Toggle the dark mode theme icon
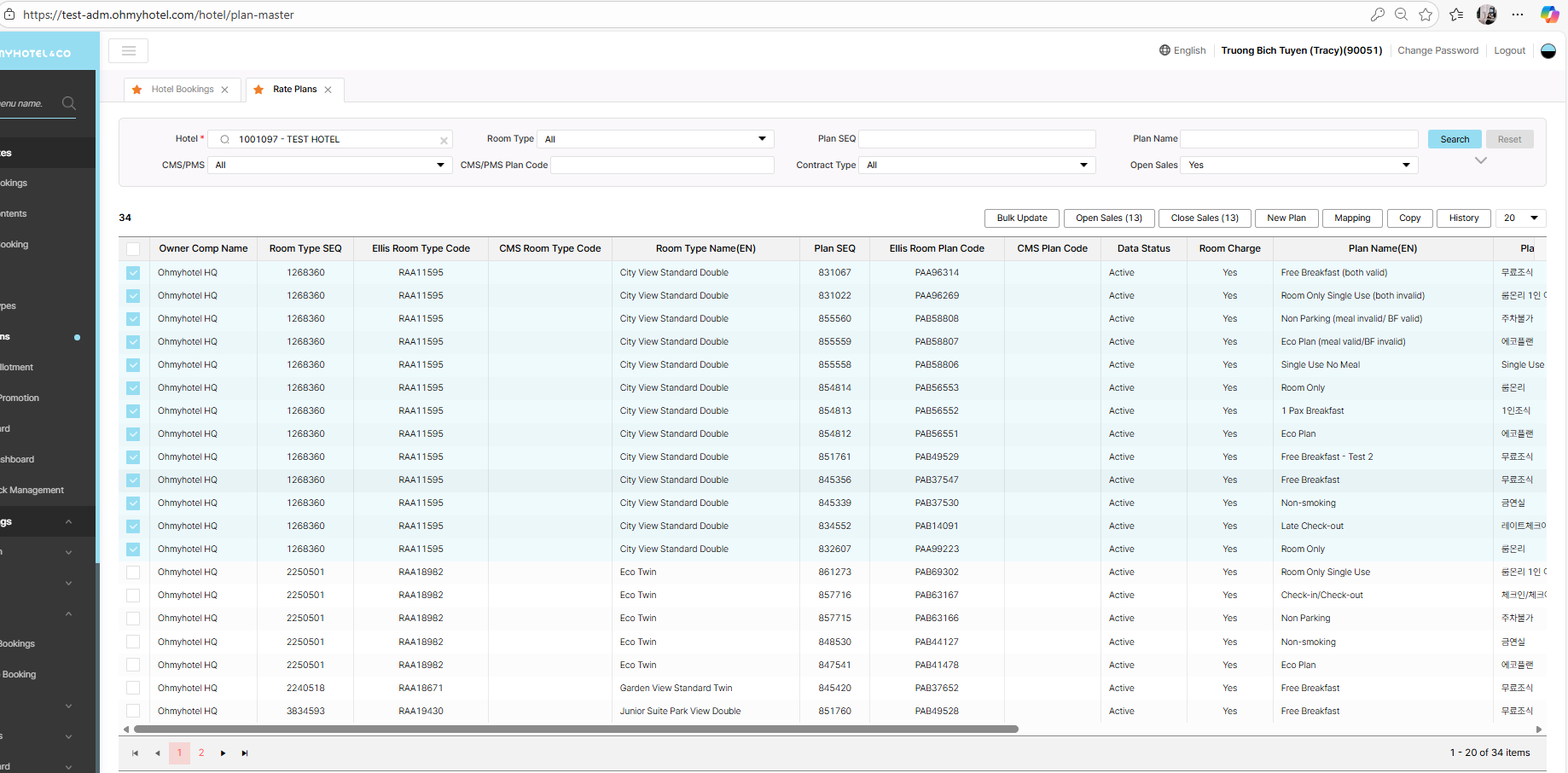This screenshot has height=773, width=1568. pos(1548,51)
